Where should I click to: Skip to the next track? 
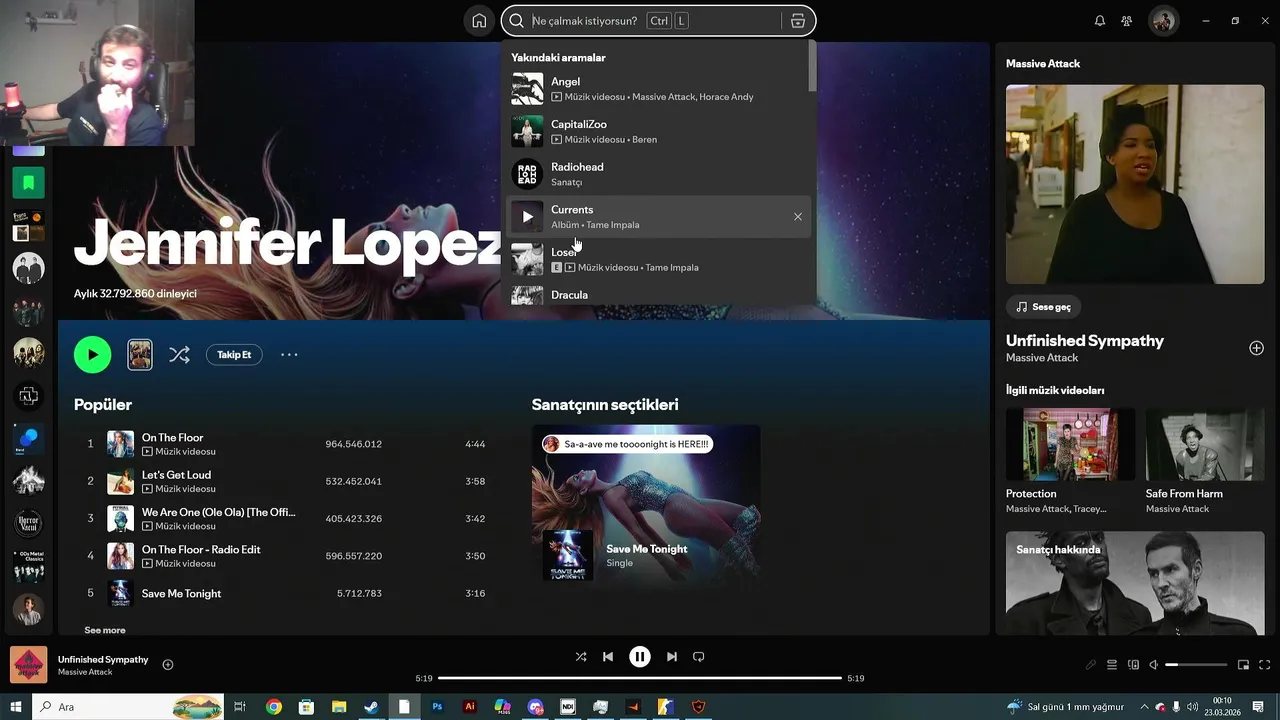pos(672,657)
